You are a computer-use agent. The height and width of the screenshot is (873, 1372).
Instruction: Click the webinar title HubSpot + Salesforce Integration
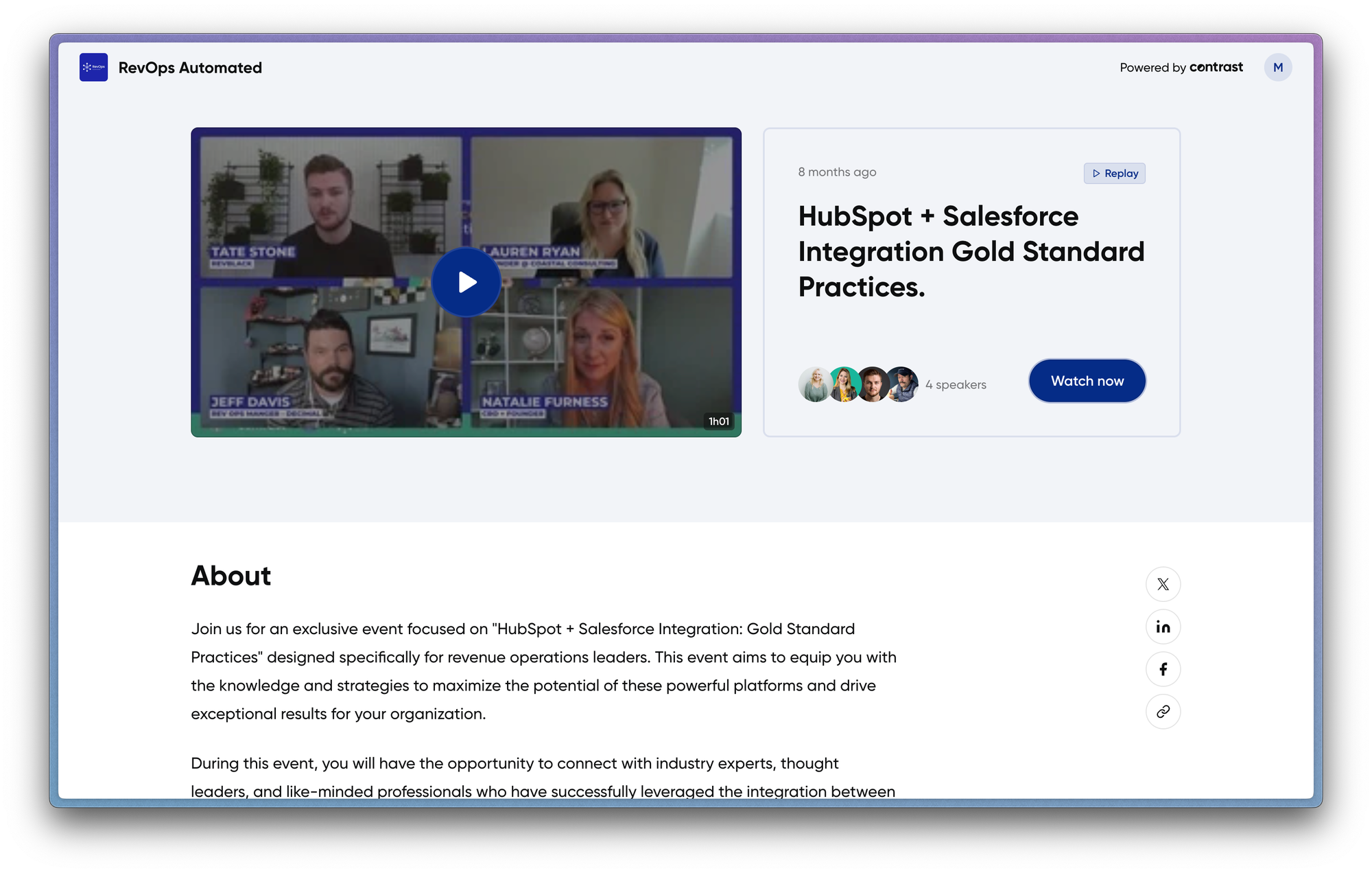(x=971, y=251)
